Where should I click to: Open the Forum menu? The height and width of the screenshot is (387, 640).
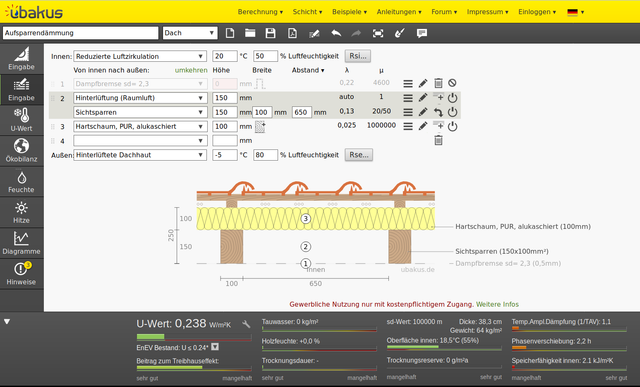[x=444, y=12]
